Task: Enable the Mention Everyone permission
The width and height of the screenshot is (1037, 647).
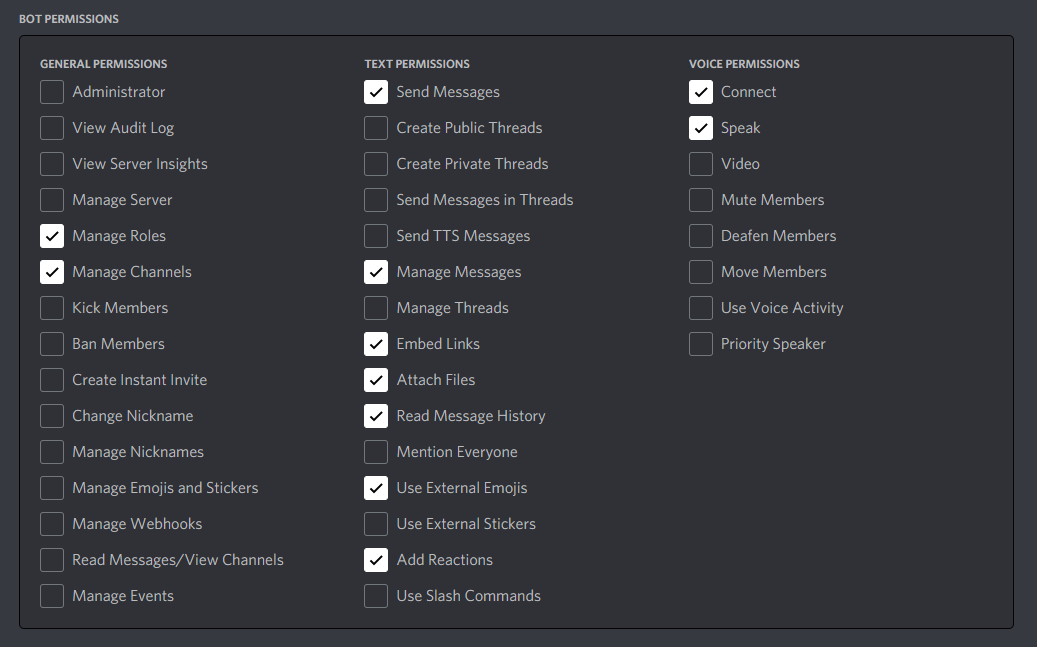Action: tap(375, 452)
